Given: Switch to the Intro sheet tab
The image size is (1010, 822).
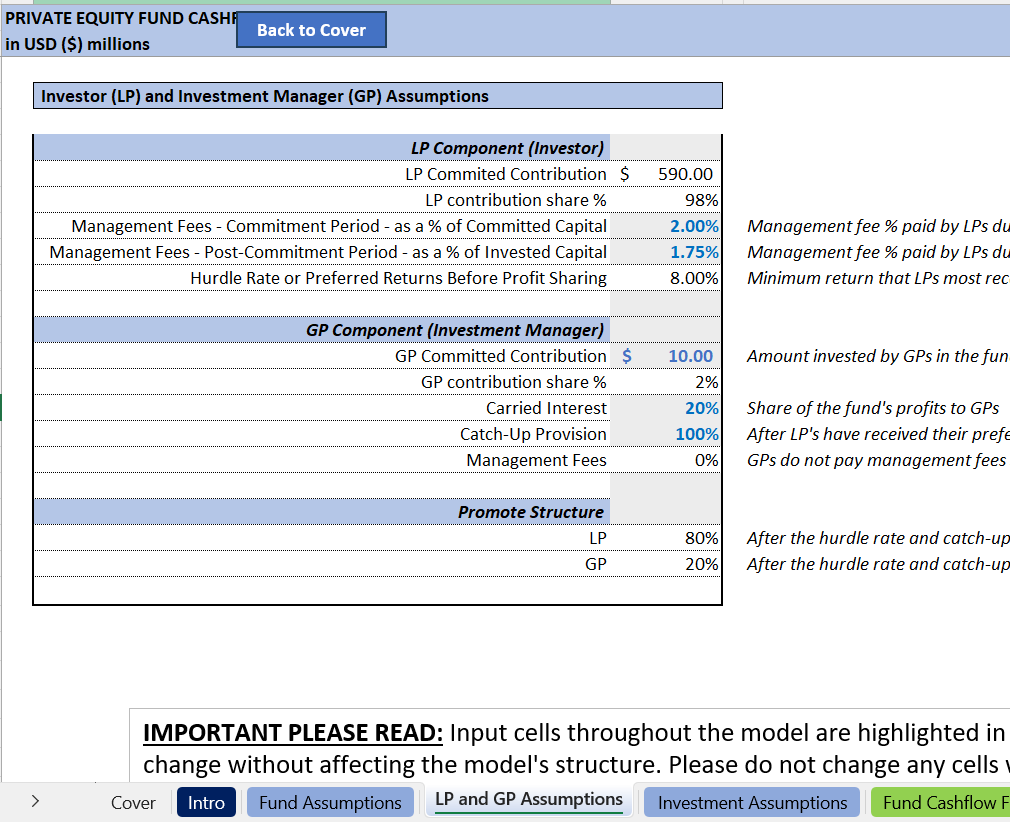Looking at the screenshot, I should pos(206,803).
